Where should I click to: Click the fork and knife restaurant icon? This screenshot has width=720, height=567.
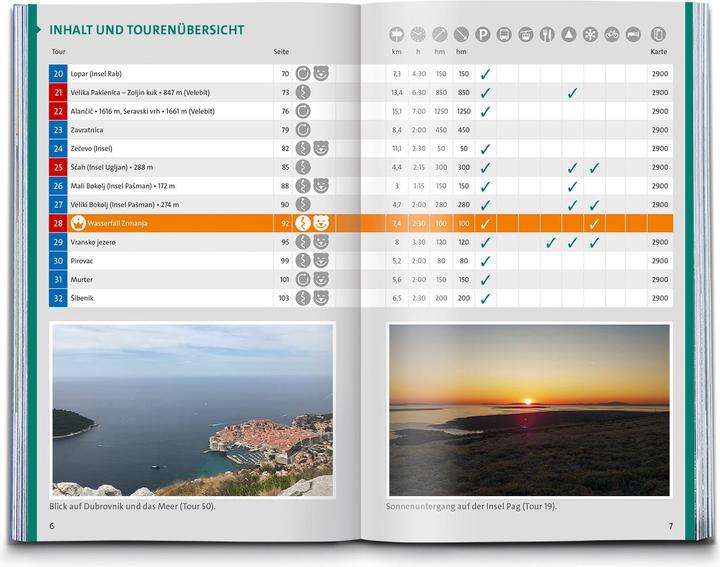[x=547, y=34]
